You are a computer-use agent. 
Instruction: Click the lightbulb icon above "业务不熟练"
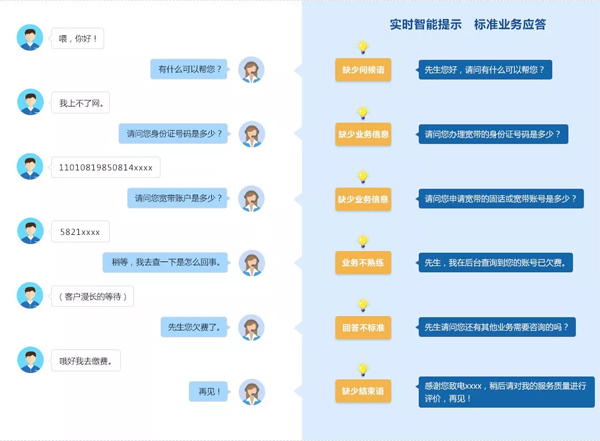(363, 241)
